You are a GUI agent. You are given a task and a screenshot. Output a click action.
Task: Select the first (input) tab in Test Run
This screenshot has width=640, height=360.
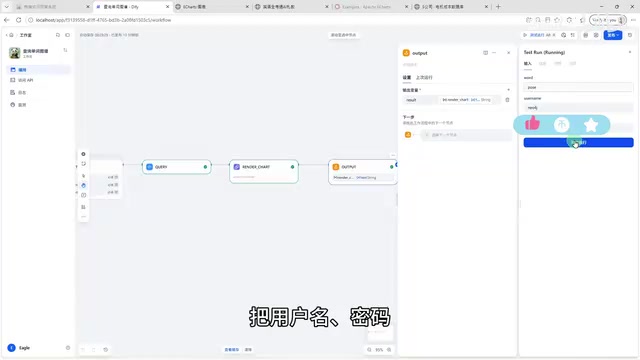point(528,63)
